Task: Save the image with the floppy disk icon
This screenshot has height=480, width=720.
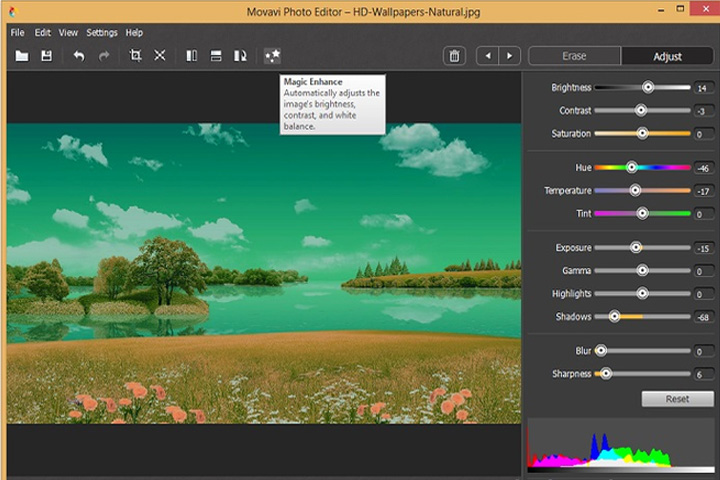Action: tap(46, 56)
